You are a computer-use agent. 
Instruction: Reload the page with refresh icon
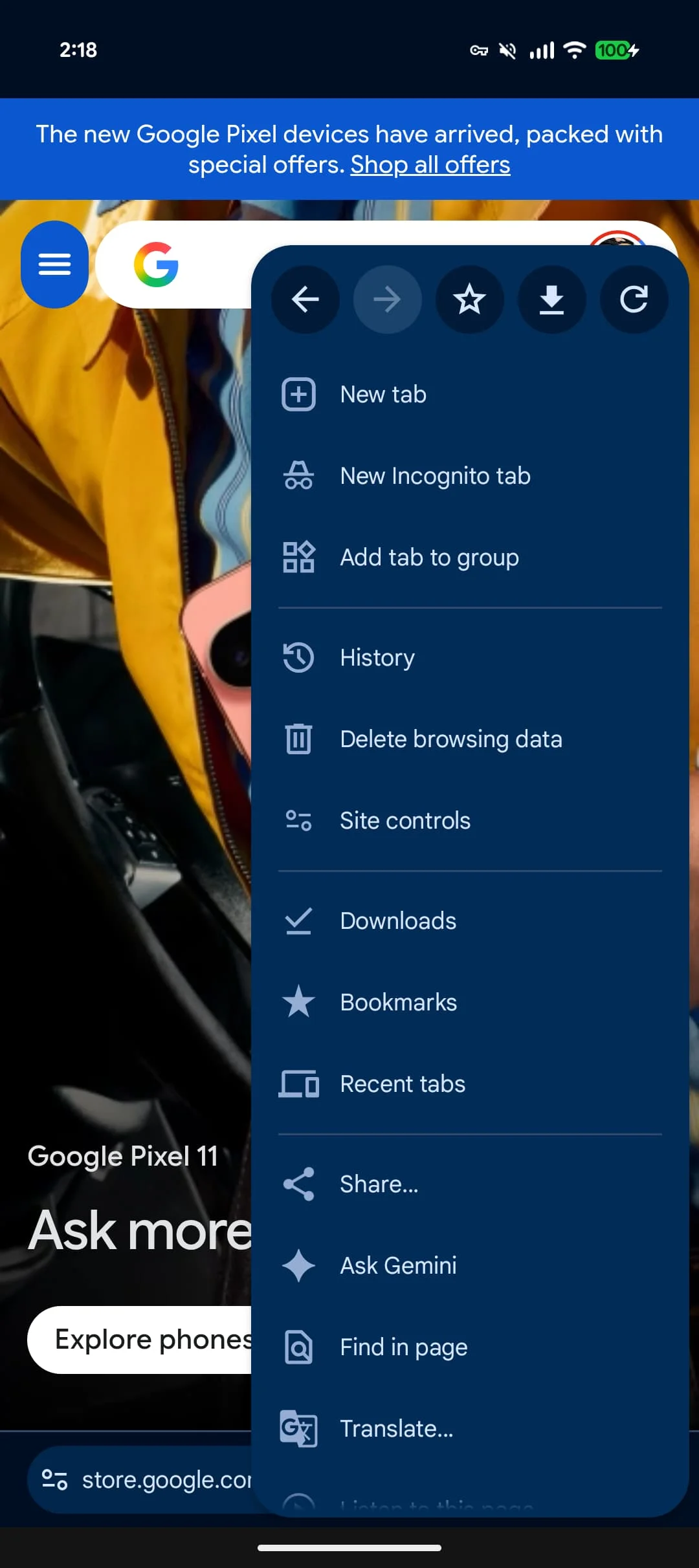(634, 299)
